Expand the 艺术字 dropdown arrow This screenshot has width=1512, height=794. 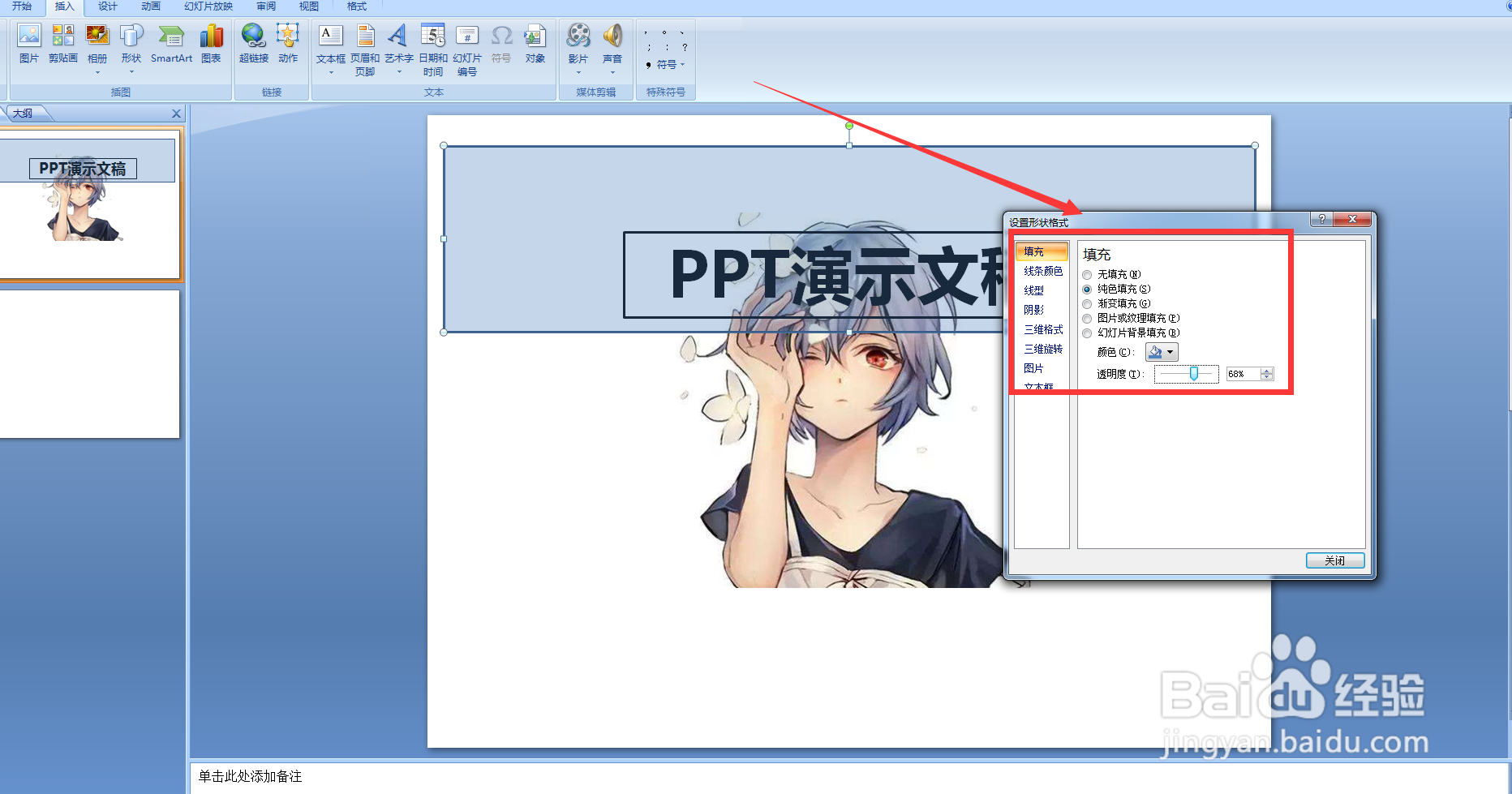point(399,72)
